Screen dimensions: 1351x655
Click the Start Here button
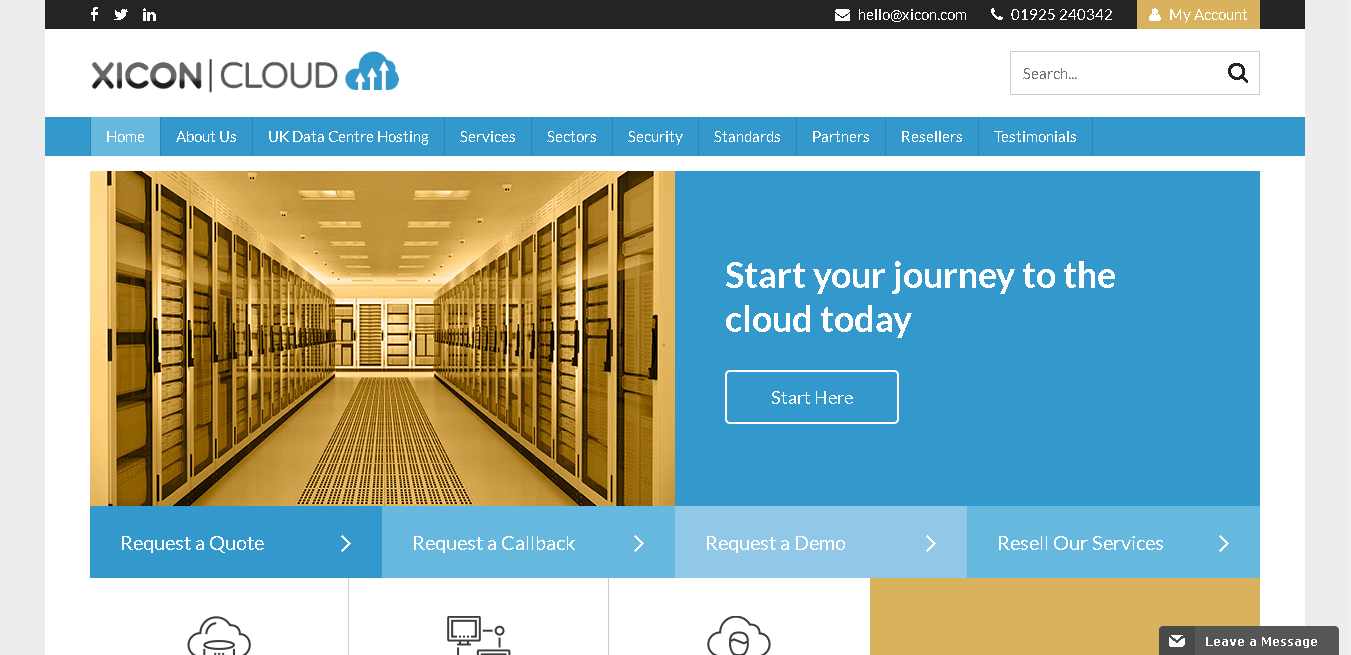click(812, 397)
